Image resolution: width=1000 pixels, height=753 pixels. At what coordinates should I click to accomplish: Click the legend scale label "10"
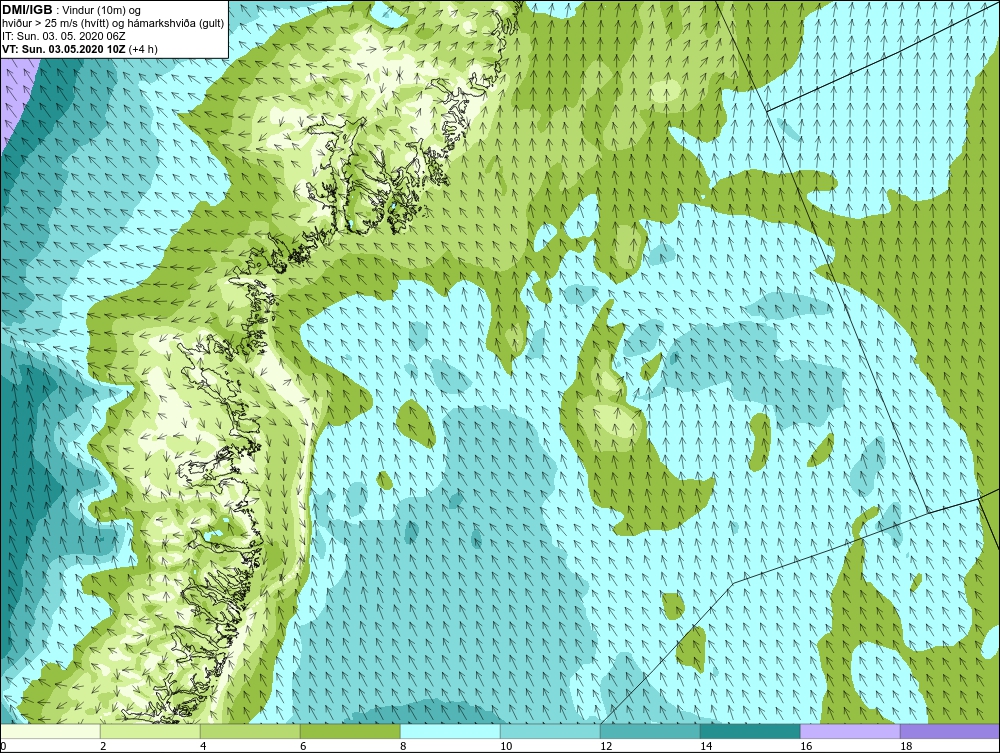pos(506,746)
